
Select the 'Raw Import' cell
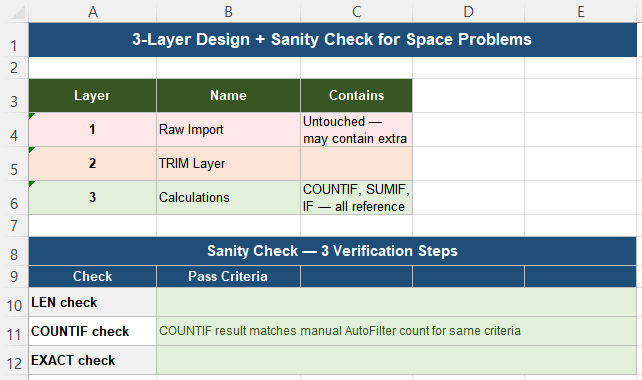point(228,130)
